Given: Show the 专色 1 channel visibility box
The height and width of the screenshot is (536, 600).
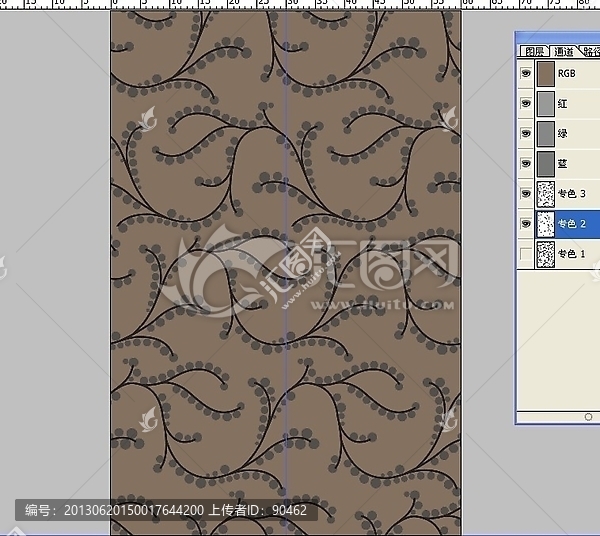Looking at the screenshot, I should 526,254.
